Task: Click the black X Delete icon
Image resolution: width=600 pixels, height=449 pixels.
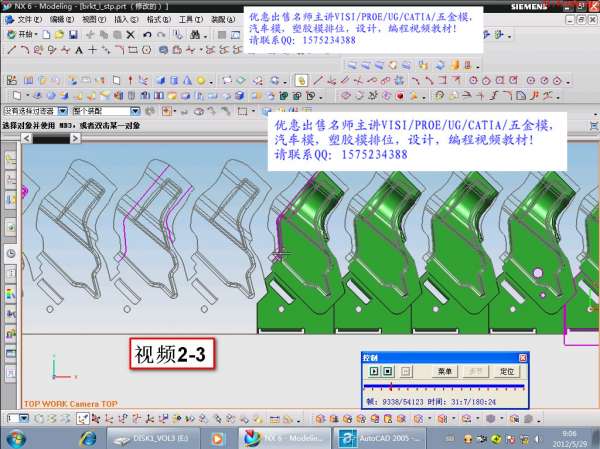Action: 130,35
